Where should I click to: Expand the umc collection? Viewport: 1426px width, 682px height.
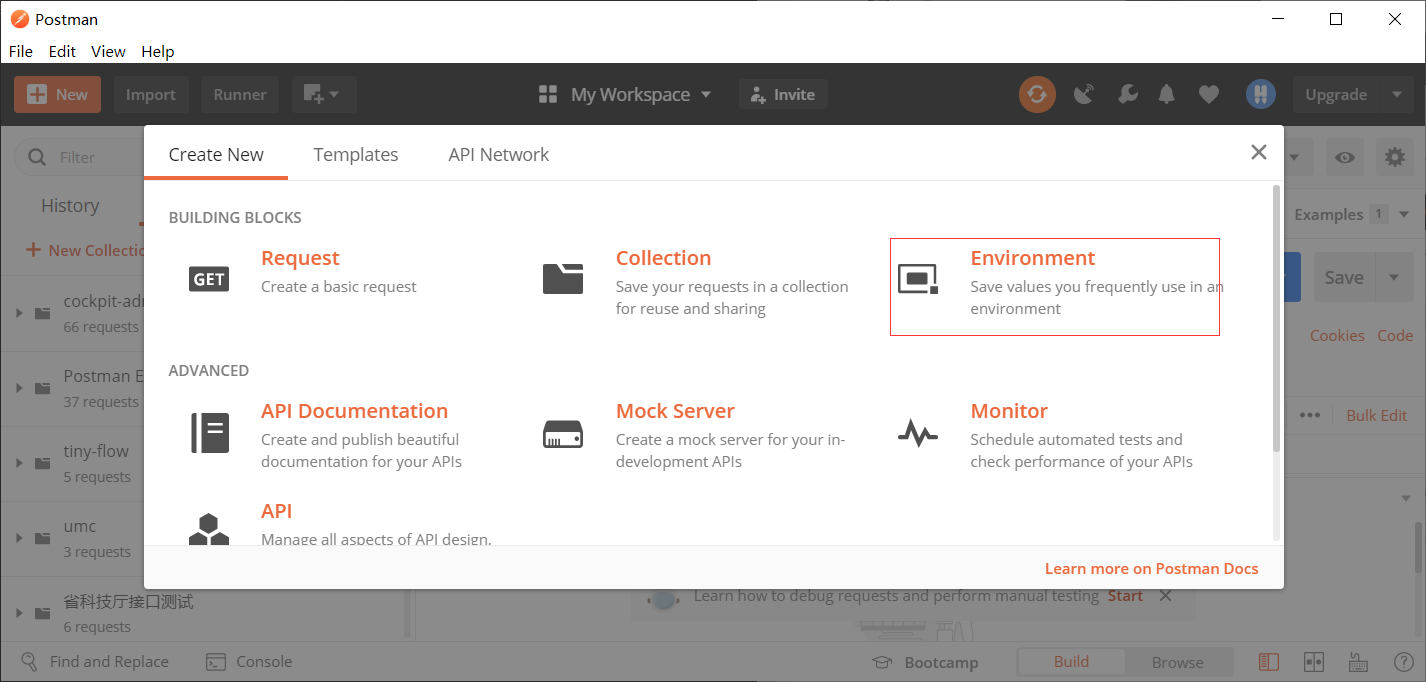pos(18,538)
